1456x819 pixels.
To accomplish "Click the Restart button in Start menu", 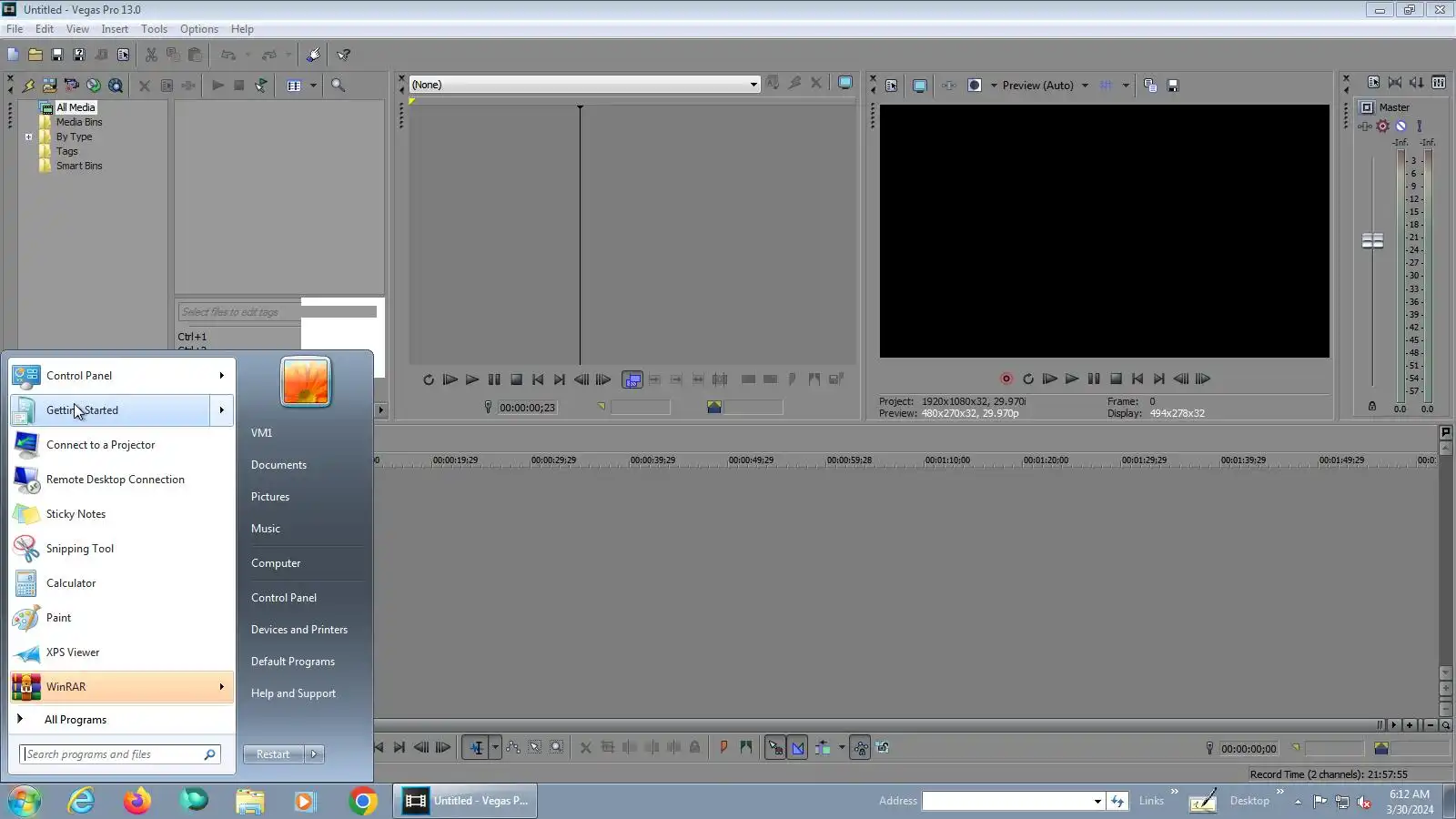I will [x=273, y=754].
